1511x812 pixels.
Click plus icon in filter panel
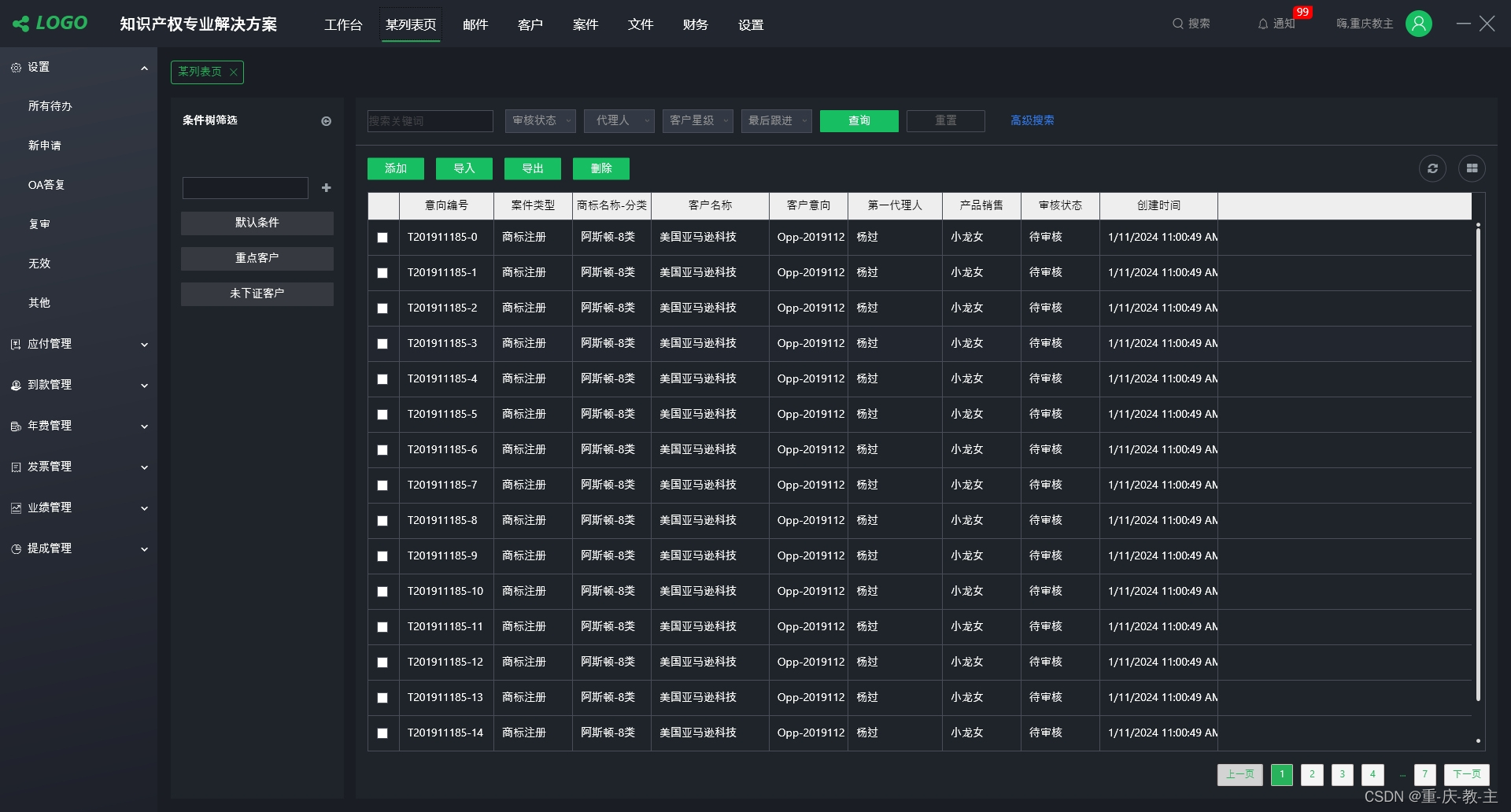(x=326, y=188)
